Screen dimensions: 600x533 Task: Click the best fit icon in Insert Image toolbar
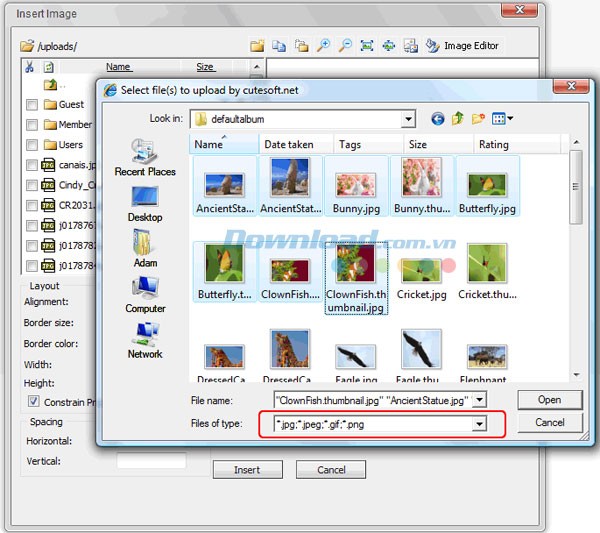(x=389, y=46)
